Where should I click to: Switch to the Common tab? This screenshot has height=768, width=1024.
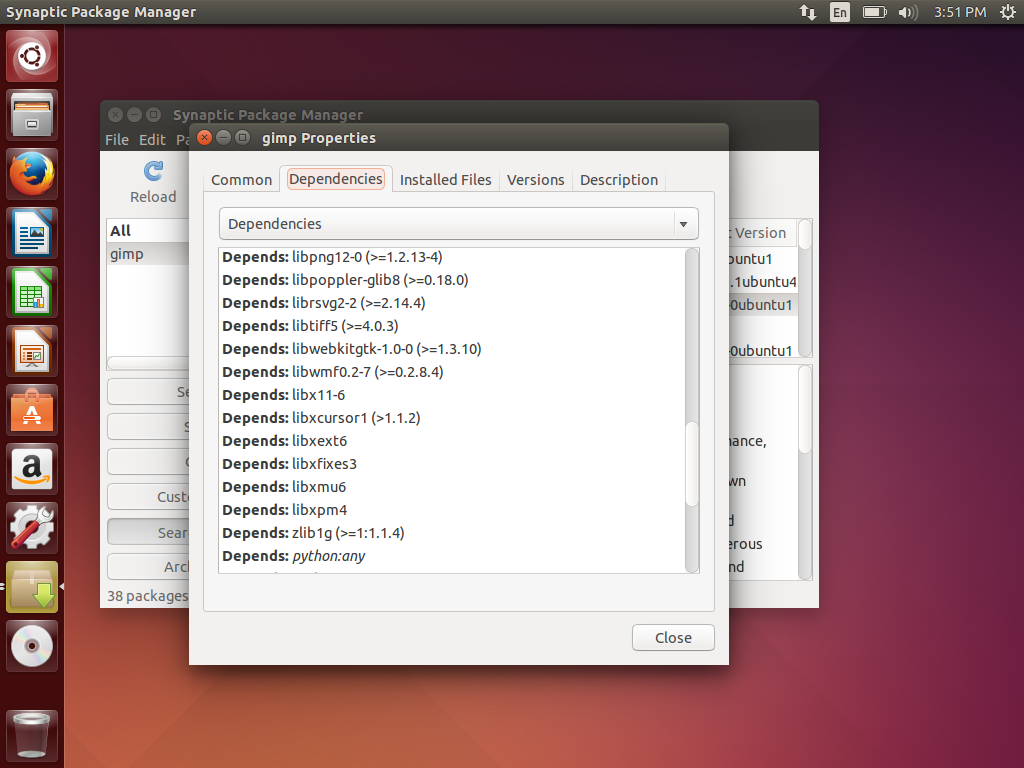(241, 180)
